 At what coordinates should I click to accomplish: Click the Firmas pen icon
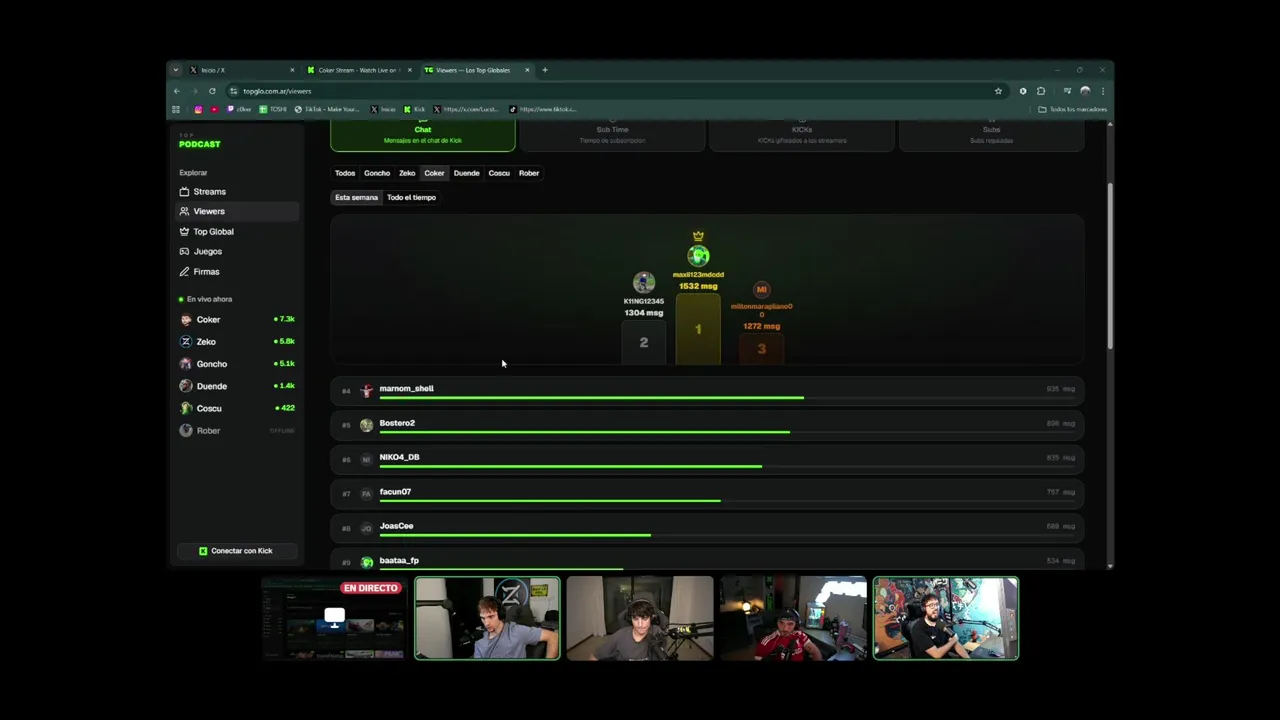tap(184, 271)
